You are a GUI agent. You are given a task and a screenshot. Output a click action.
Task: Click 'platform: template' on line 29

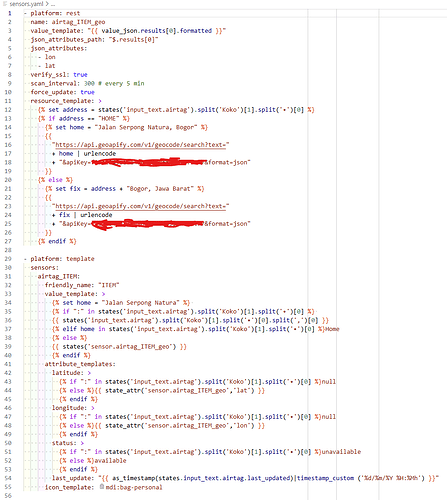point(62,259)
